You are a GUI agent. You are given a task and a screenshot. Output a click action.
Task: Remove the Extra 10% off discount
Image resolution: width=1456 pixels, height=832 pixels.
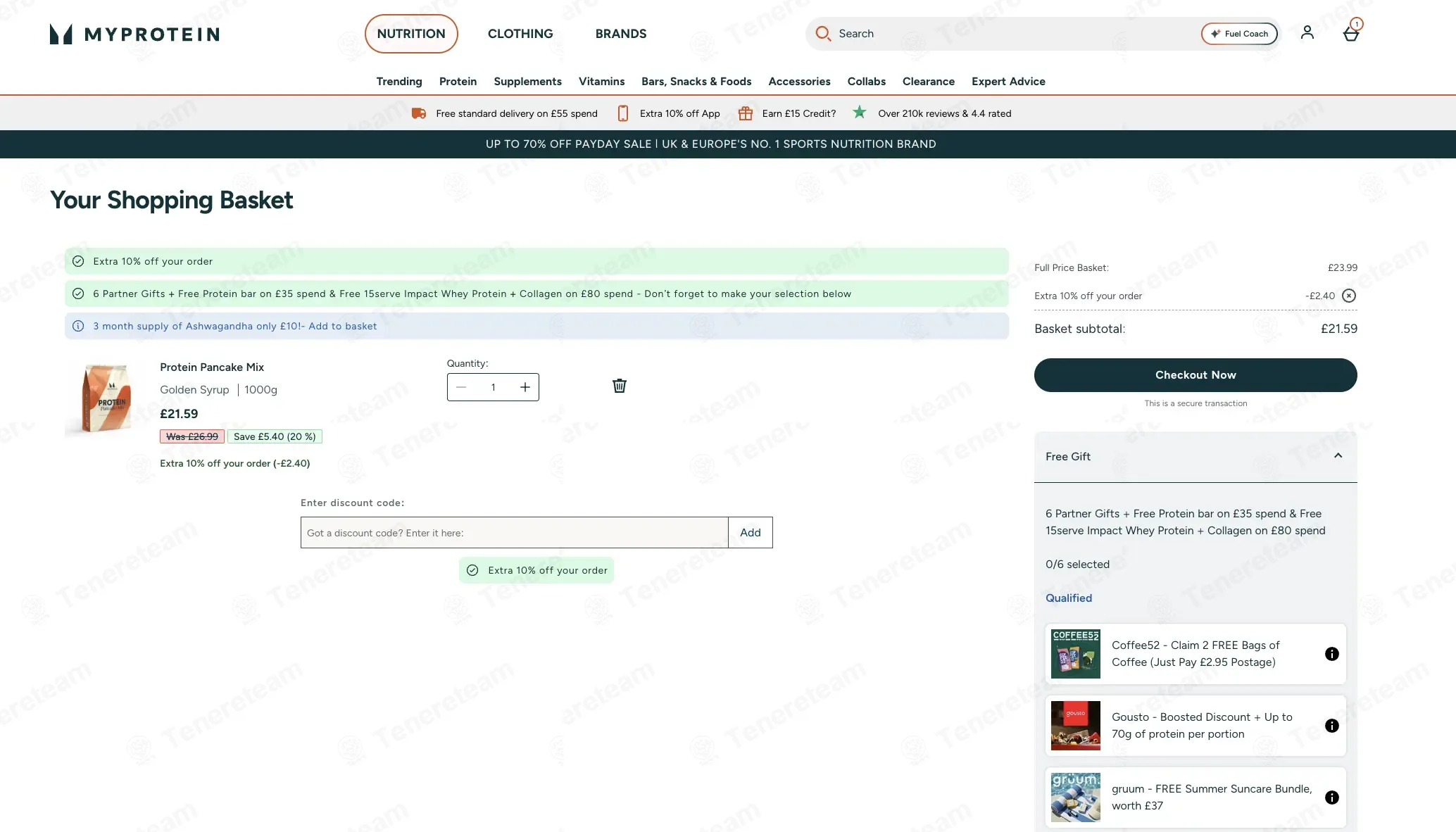1348,296
